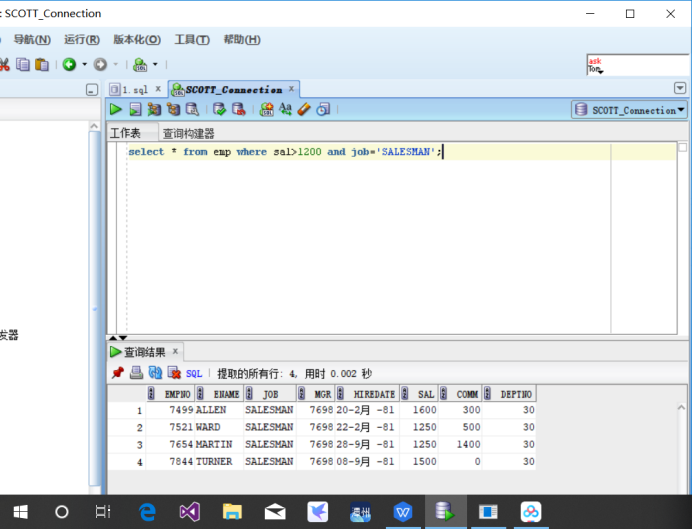Viewport: 693px width, 530px height.
Task: Click the Run Script icon
Action: click(135, 109)
